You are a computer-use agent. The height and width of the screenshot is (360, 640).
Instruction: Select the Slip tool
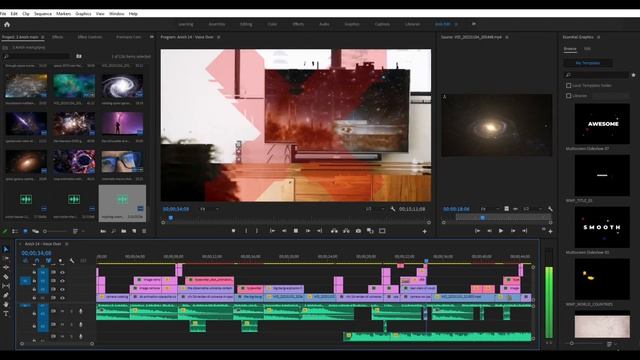point(6,286)
